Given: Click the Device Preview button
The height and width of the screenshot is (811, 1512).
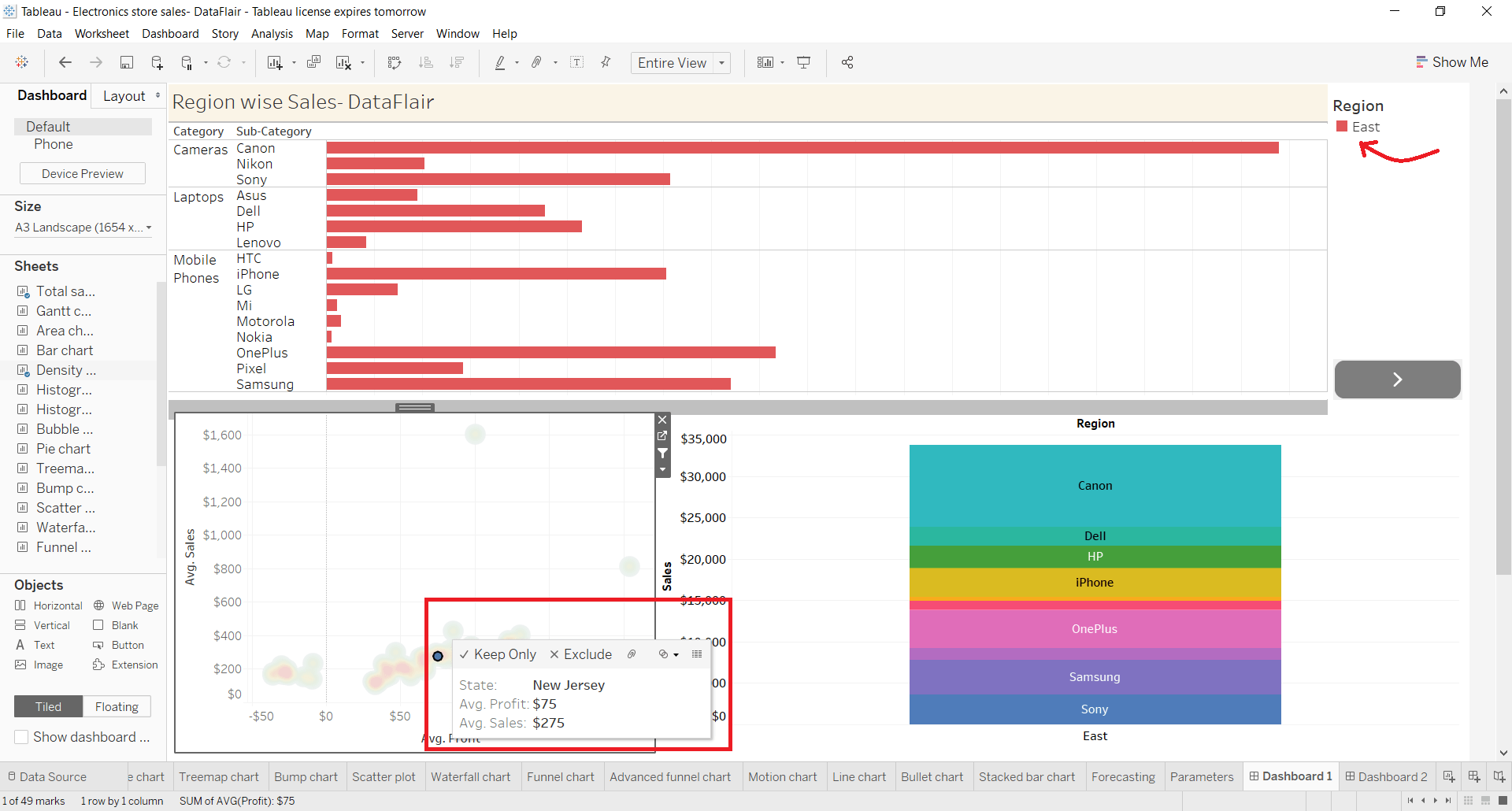Looking at the screenshot, I should point(83,173).
